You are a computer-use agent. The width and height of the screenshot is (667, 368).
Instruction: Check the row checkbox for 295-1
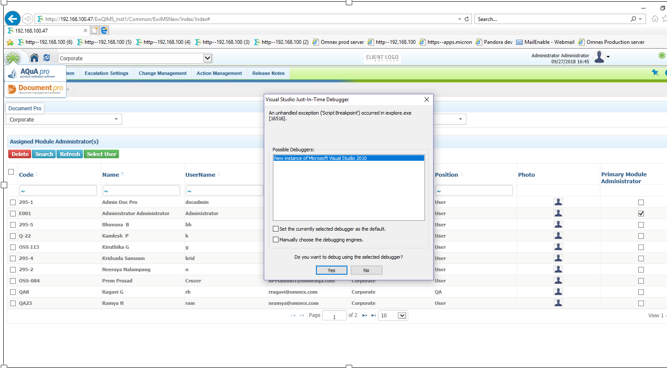click(x=13, y=203)
